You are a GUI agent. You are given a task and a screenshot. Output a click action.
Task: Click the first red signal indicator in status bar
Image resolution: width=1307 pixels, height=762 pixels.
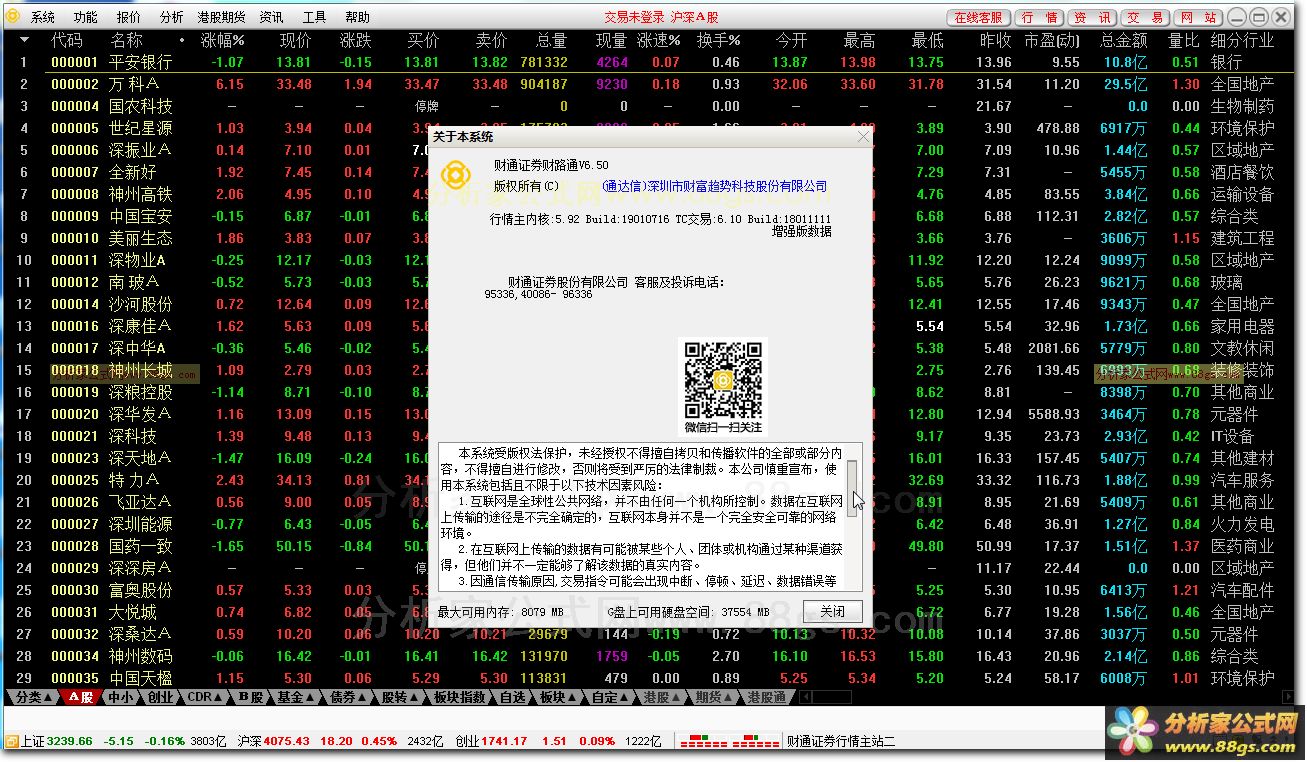704,742
